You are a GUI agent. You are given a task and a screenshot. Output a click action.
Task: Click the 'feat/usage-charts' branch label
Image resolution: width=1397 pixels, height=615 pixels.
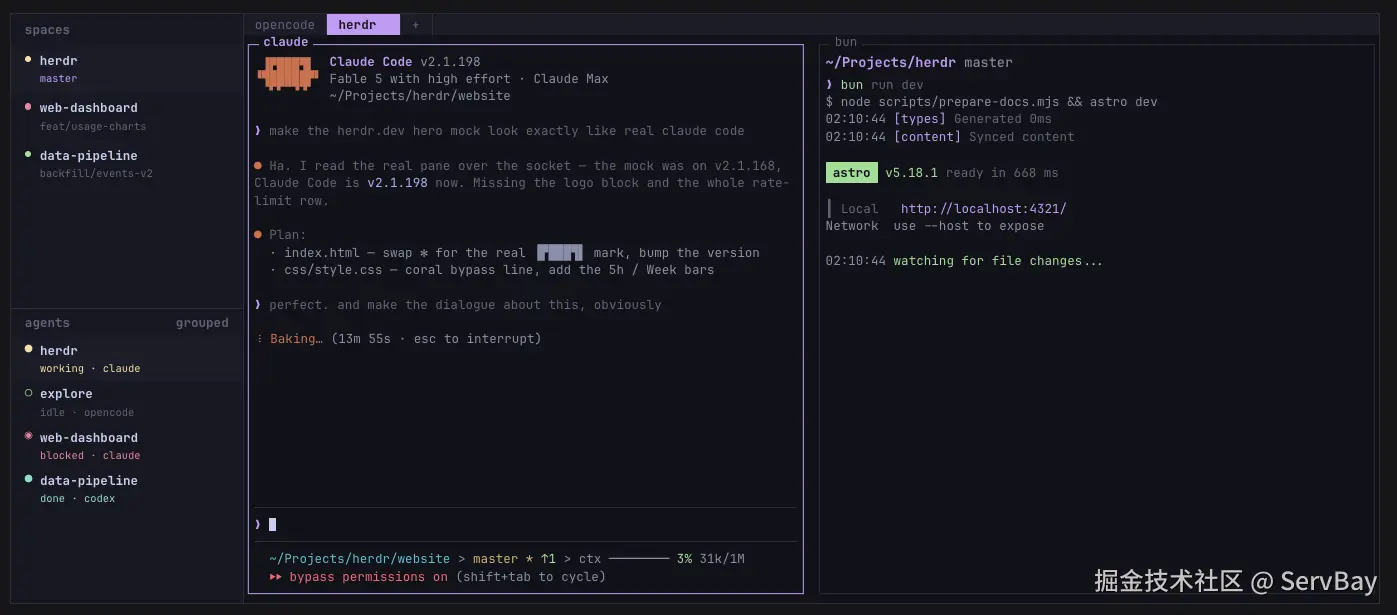click(x=93, y=127)
